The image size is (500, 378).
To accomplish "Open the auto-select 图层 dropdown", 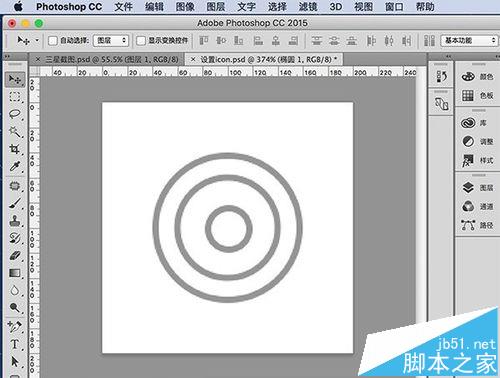I will [111, 41].
